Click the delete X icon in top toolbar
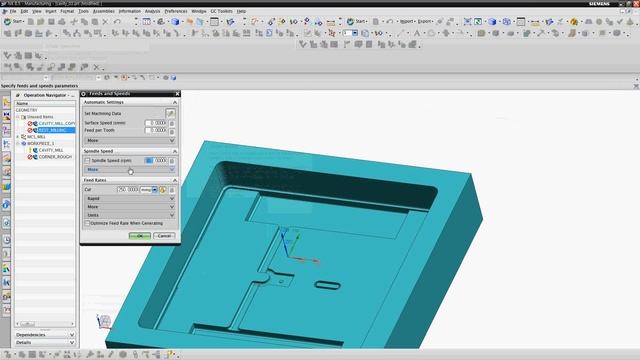 point(105,22)
